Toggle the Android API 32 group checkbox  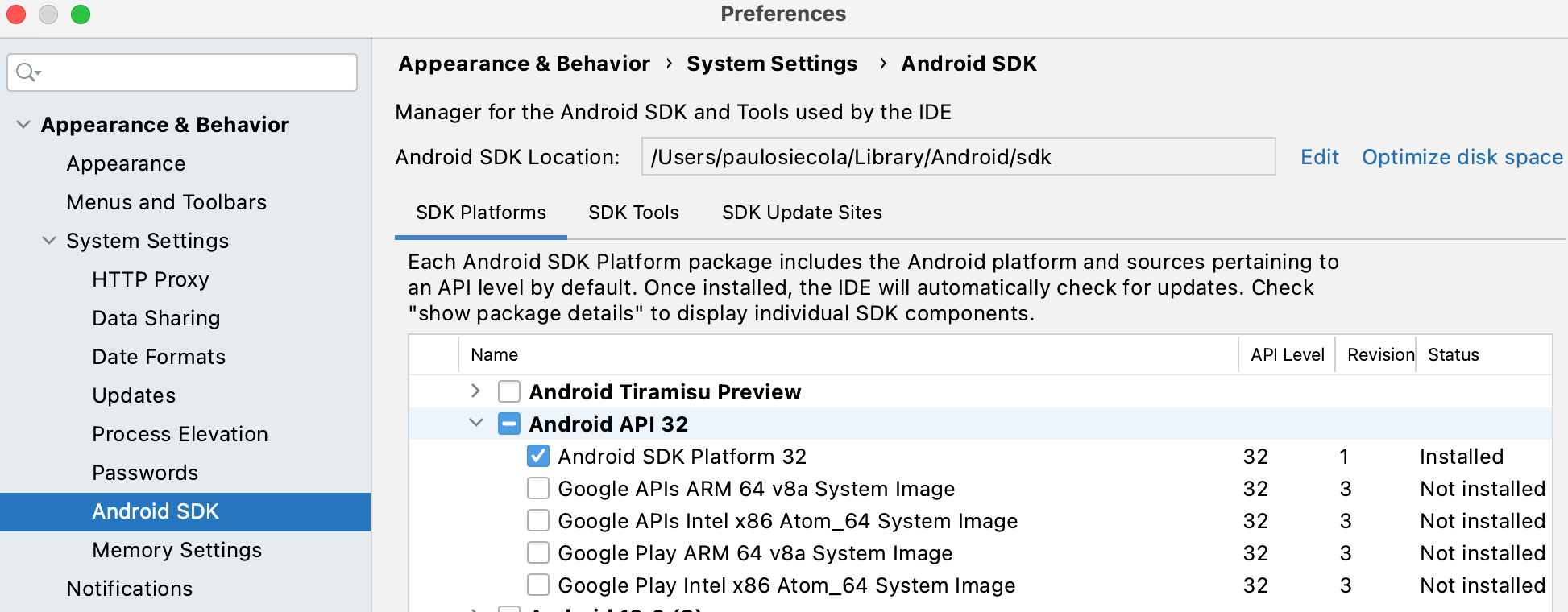coord(509,424)
